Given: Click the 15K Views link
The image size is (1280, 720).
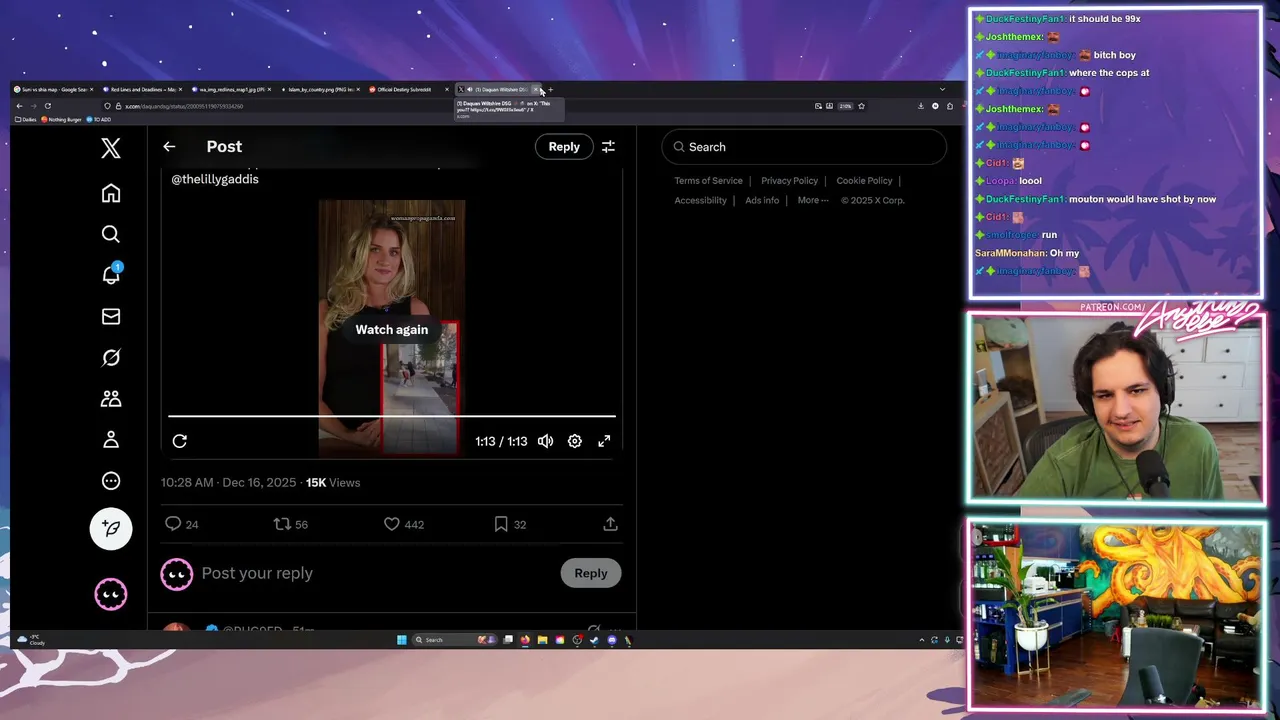Looking at the screenshot, I should point(333,482).
